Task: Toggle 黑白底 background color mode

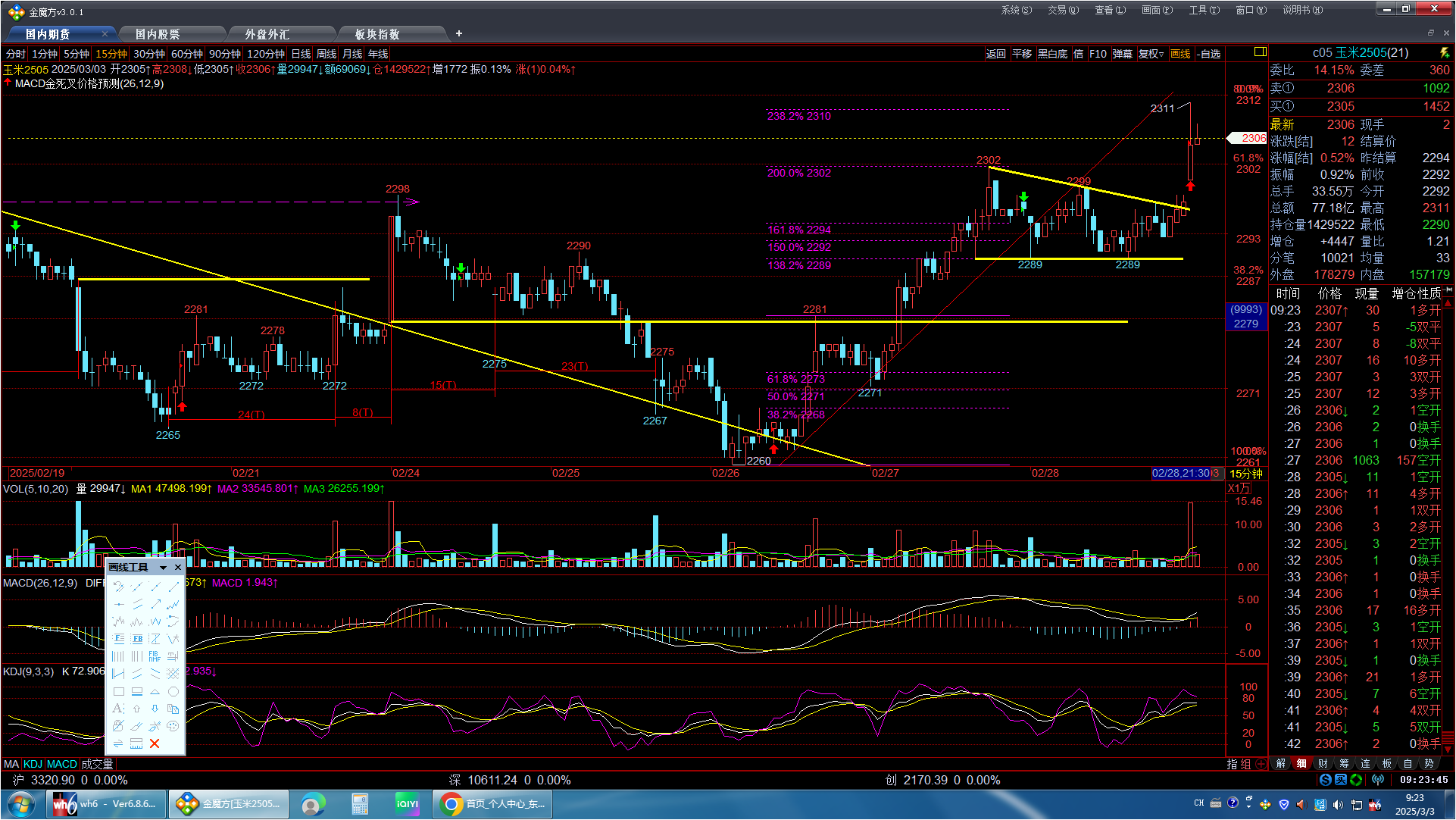Action: (1052, 54)
